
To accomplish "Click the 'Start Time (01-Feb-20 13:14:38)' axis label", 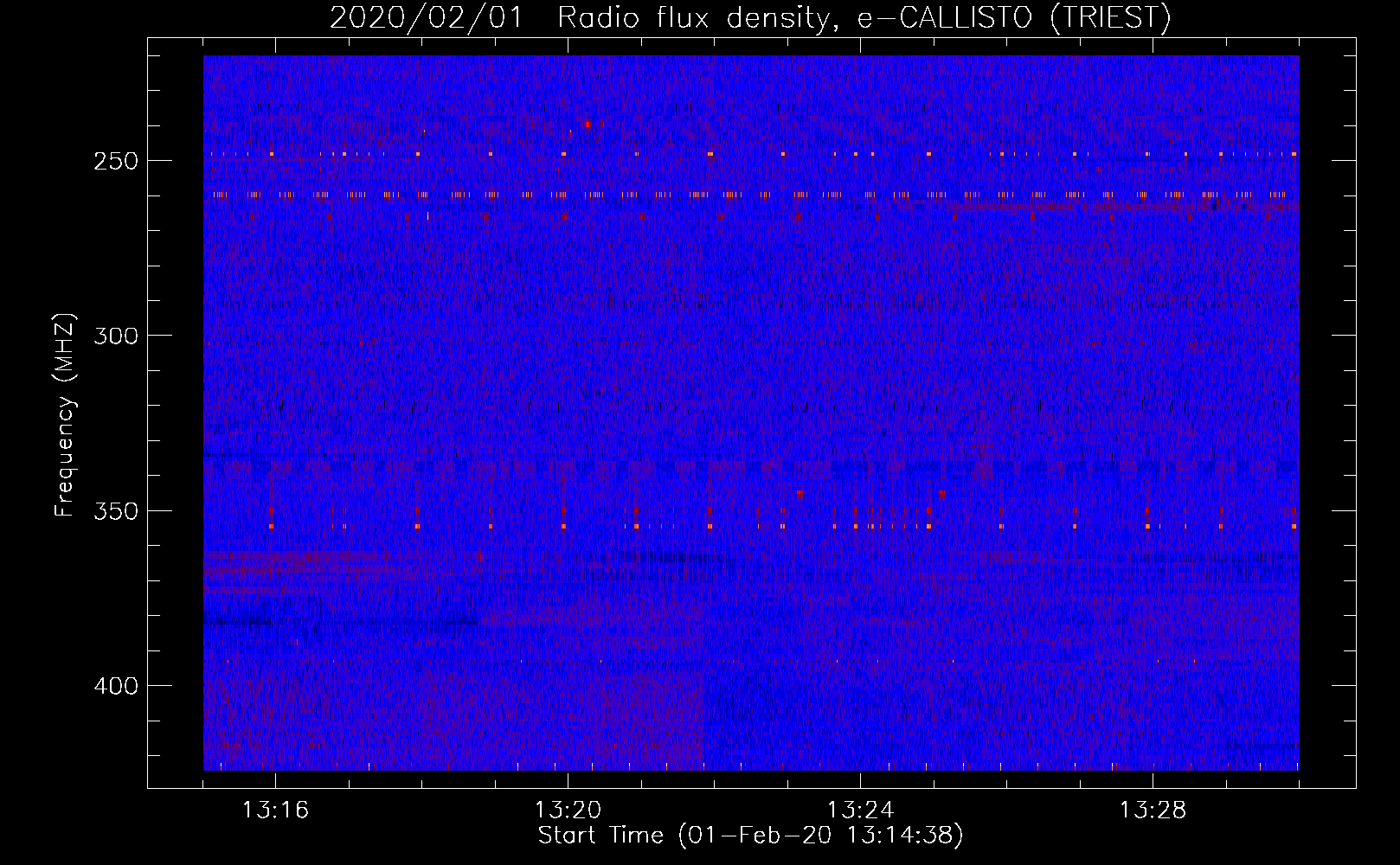I will [x=750, y=836].
